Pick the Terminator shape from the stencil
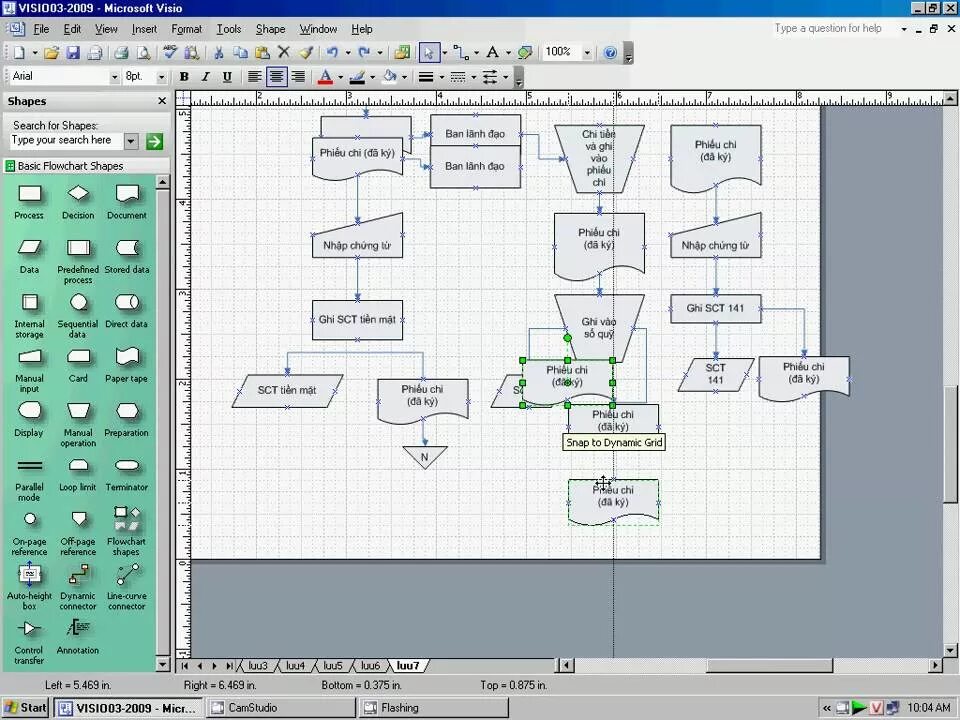Image resolution: width=960 pixels, height=720 pixels. pos(127,474)
